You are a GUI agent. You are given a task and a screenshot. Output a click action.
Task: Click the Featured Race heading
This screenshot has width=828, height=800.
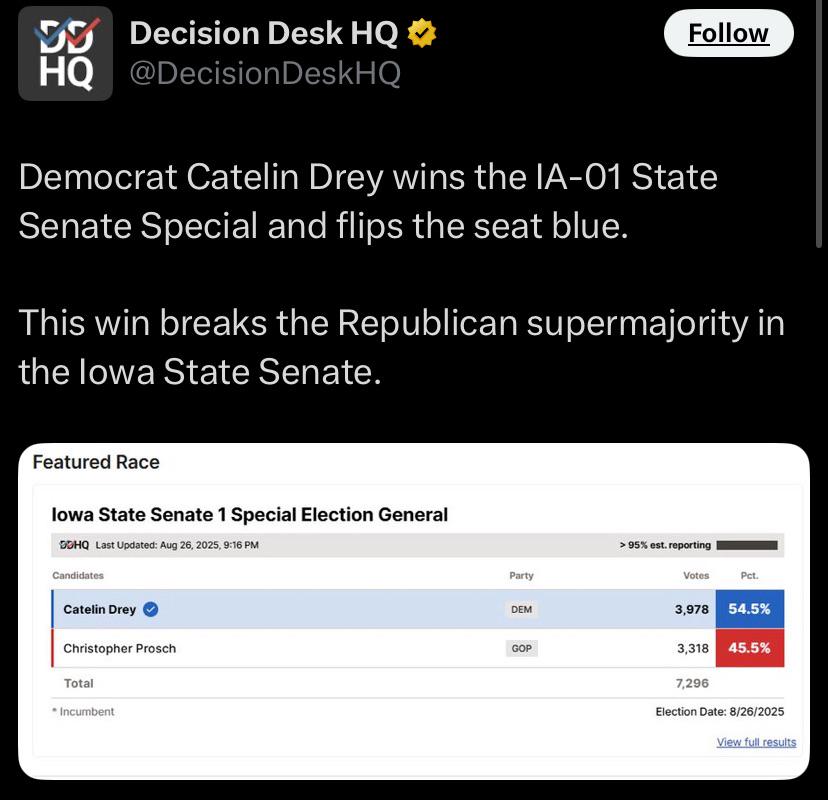tap(96, 462)
